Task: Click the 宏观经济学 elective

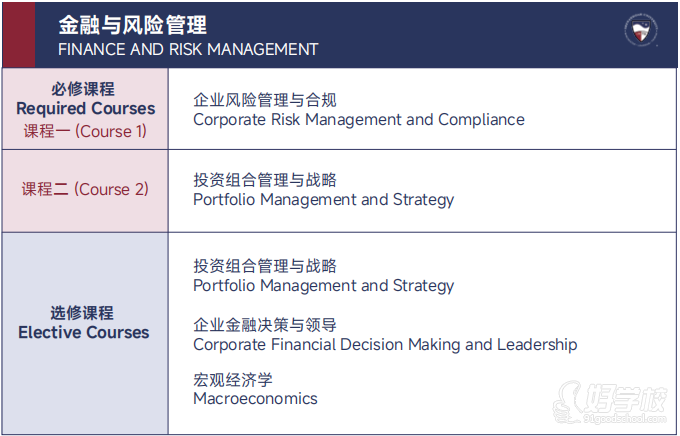Action: click(x=233, y=380)
